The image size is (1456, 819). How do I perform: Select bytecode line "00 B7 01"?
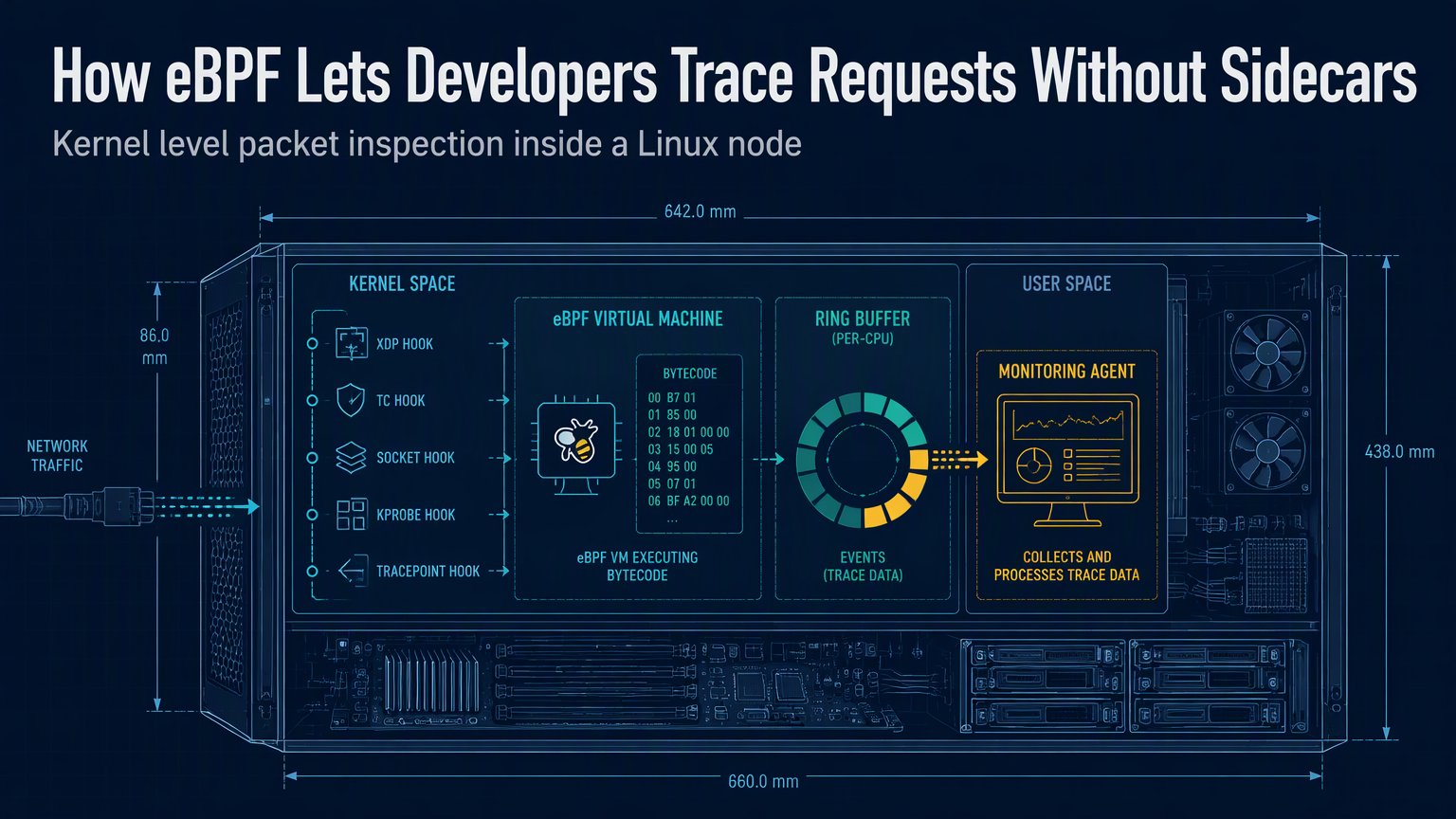click(x=672, y=398)
